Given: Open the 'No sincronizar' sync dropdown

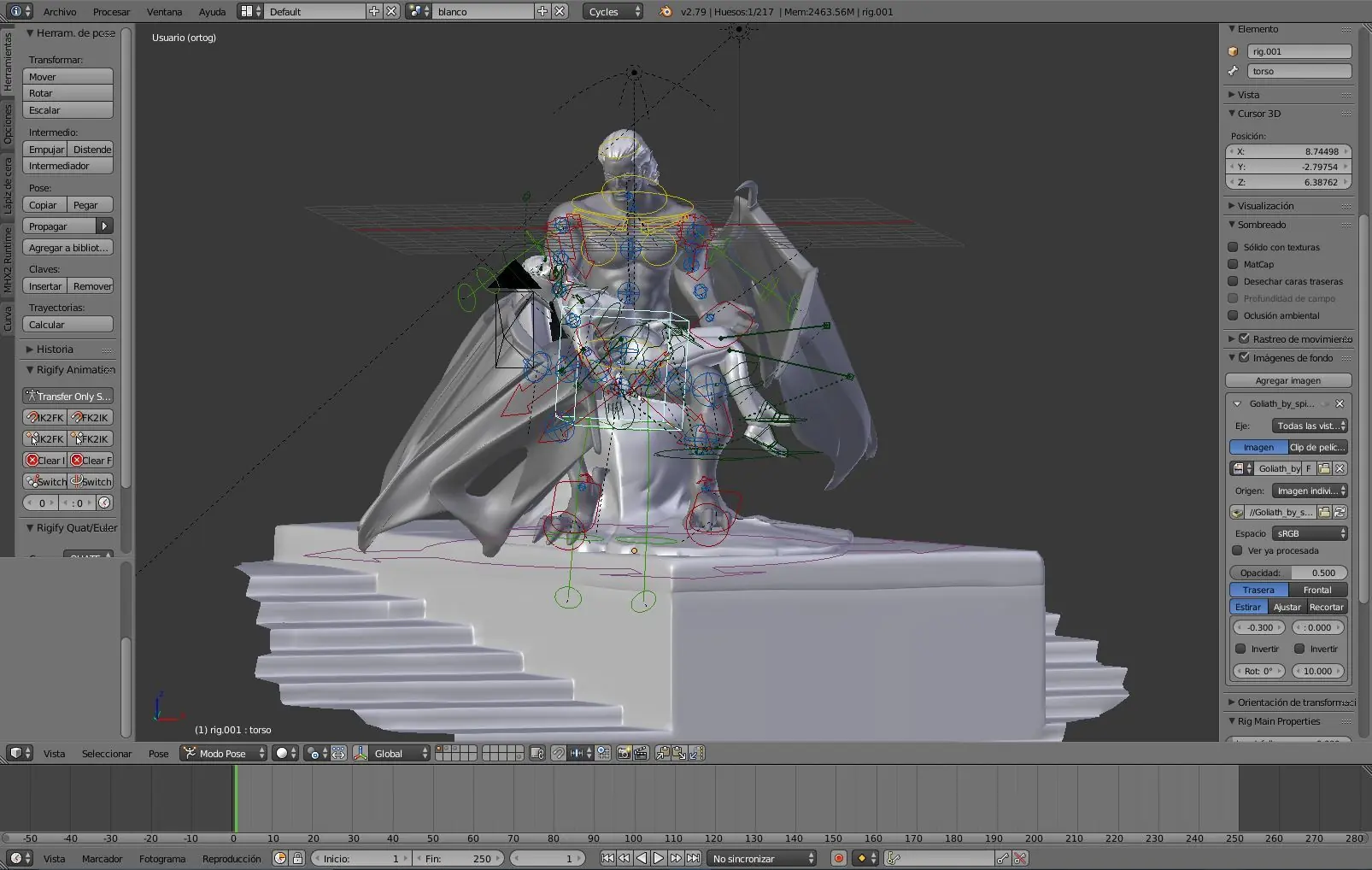Looking at the screenshot, I should click(x=762, y=858).
